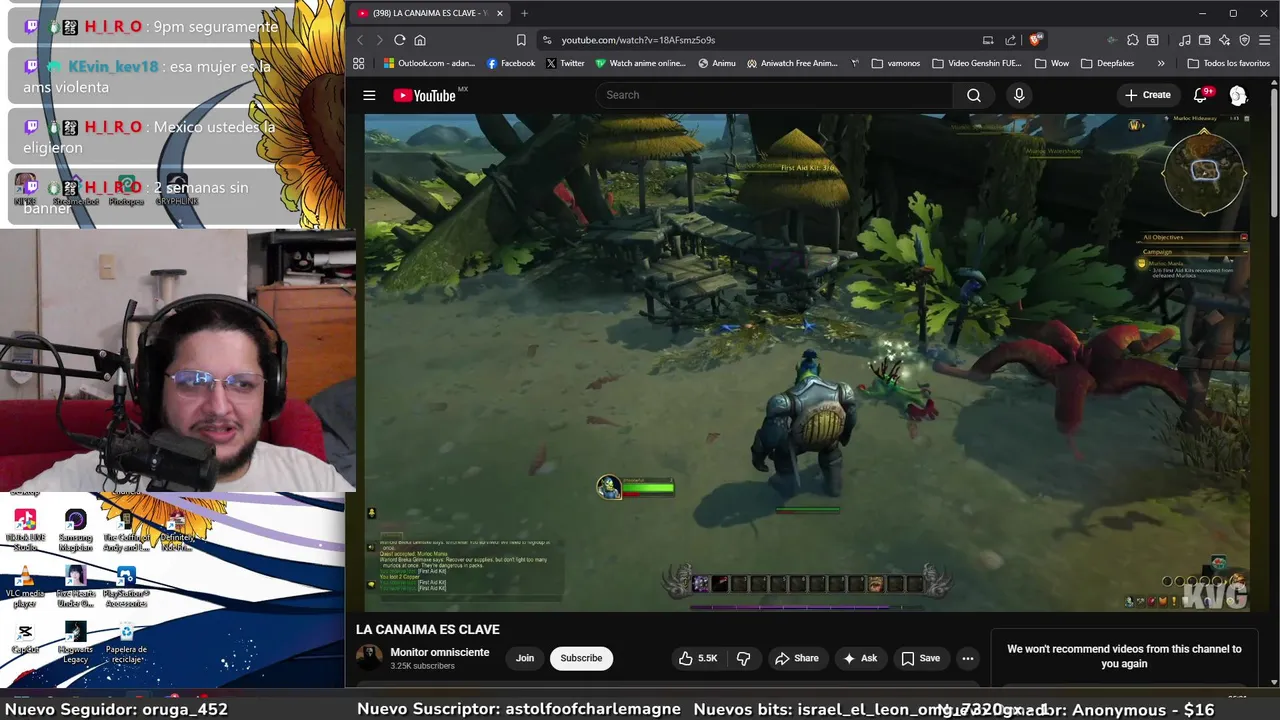Open TikTok LIVE Studio desktop shortcut
The width and height of the screenshot is (1280, 720).
pyautogui.click(x=25, y=530)
